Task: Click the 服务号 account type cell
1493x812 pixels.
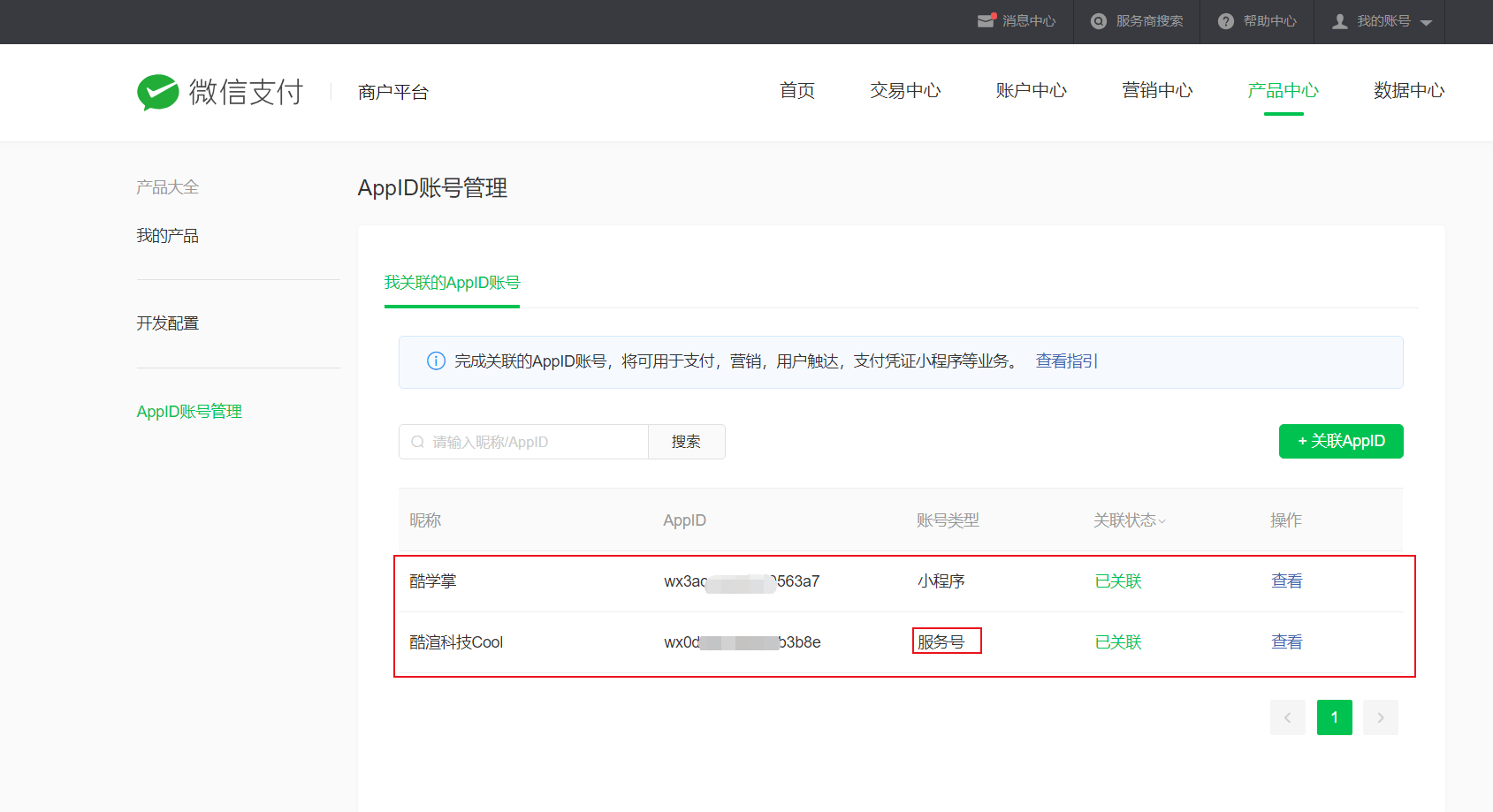Action: click(x=941, y=642)
